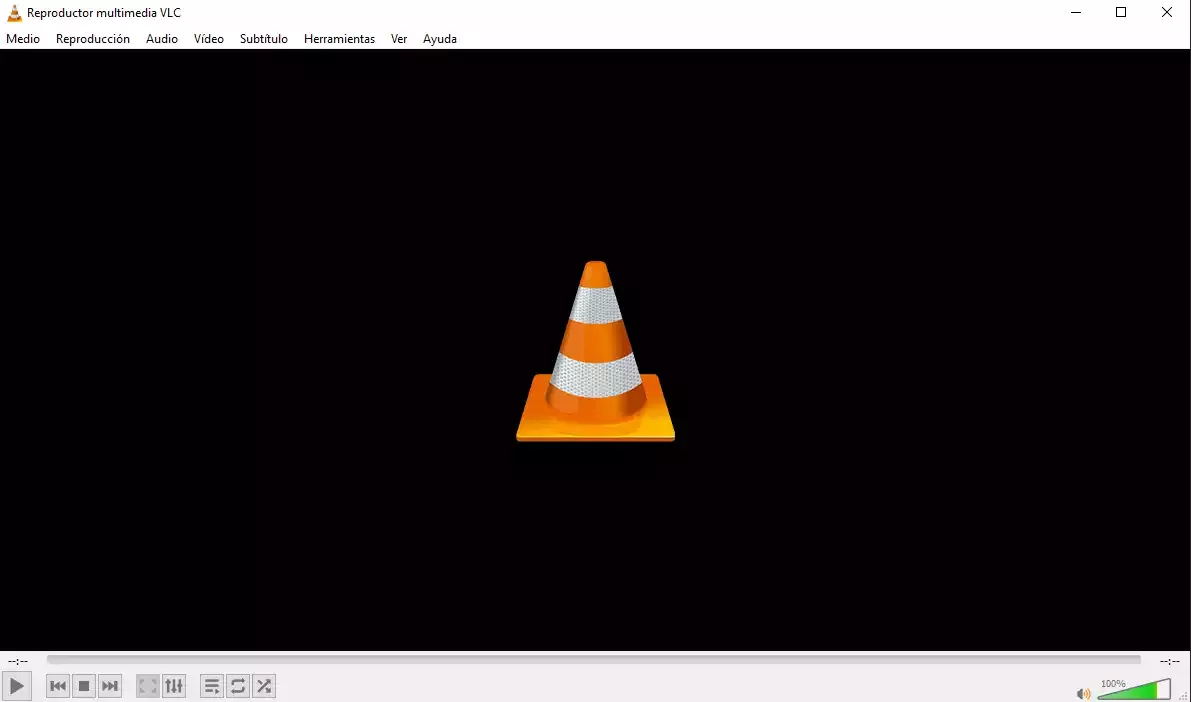Open the Ayuda menu

pos(440,39)
